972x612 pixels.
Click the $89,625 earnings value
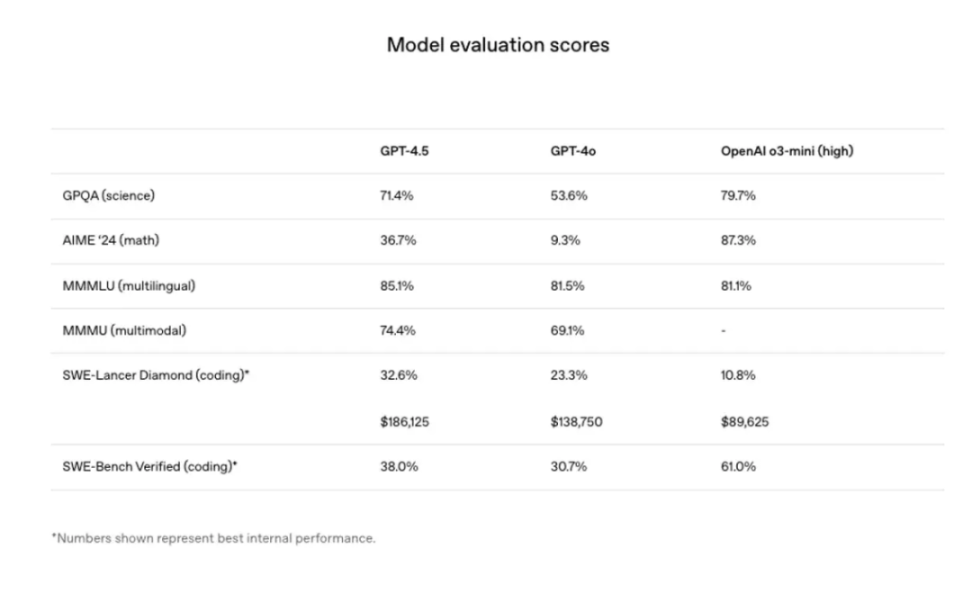(745, 422)
